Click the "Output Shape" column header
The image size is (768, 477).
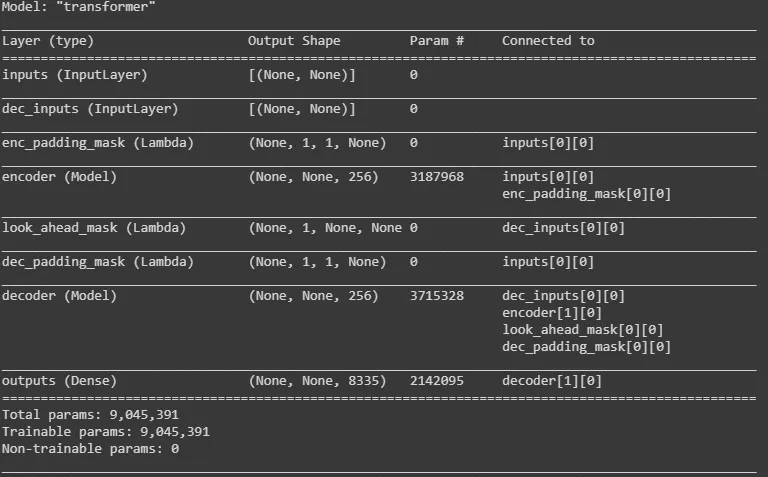coord(294,41)
